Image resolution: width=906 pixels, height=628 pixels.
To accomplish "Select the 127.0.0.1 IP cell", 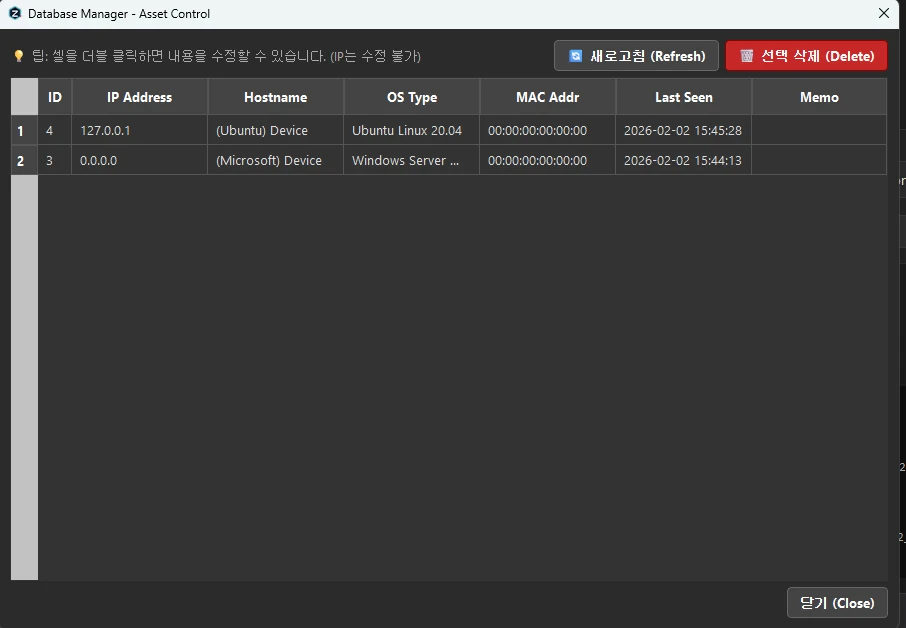I will 139,130.
